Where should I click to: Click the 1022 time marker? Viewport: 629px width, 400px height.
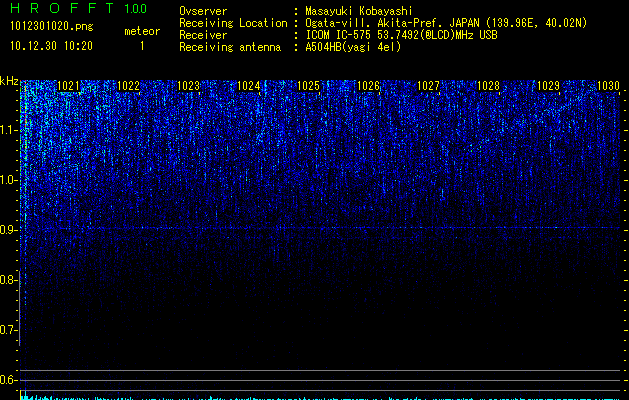128,86
